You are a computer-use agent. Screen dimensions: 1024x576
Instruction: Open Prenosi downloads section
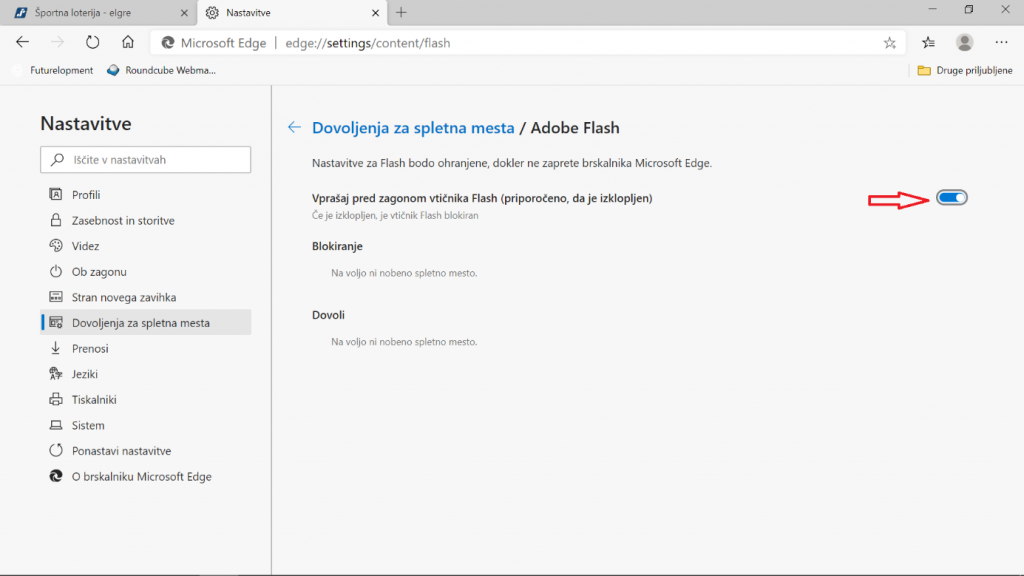click(x=145, y=348)
